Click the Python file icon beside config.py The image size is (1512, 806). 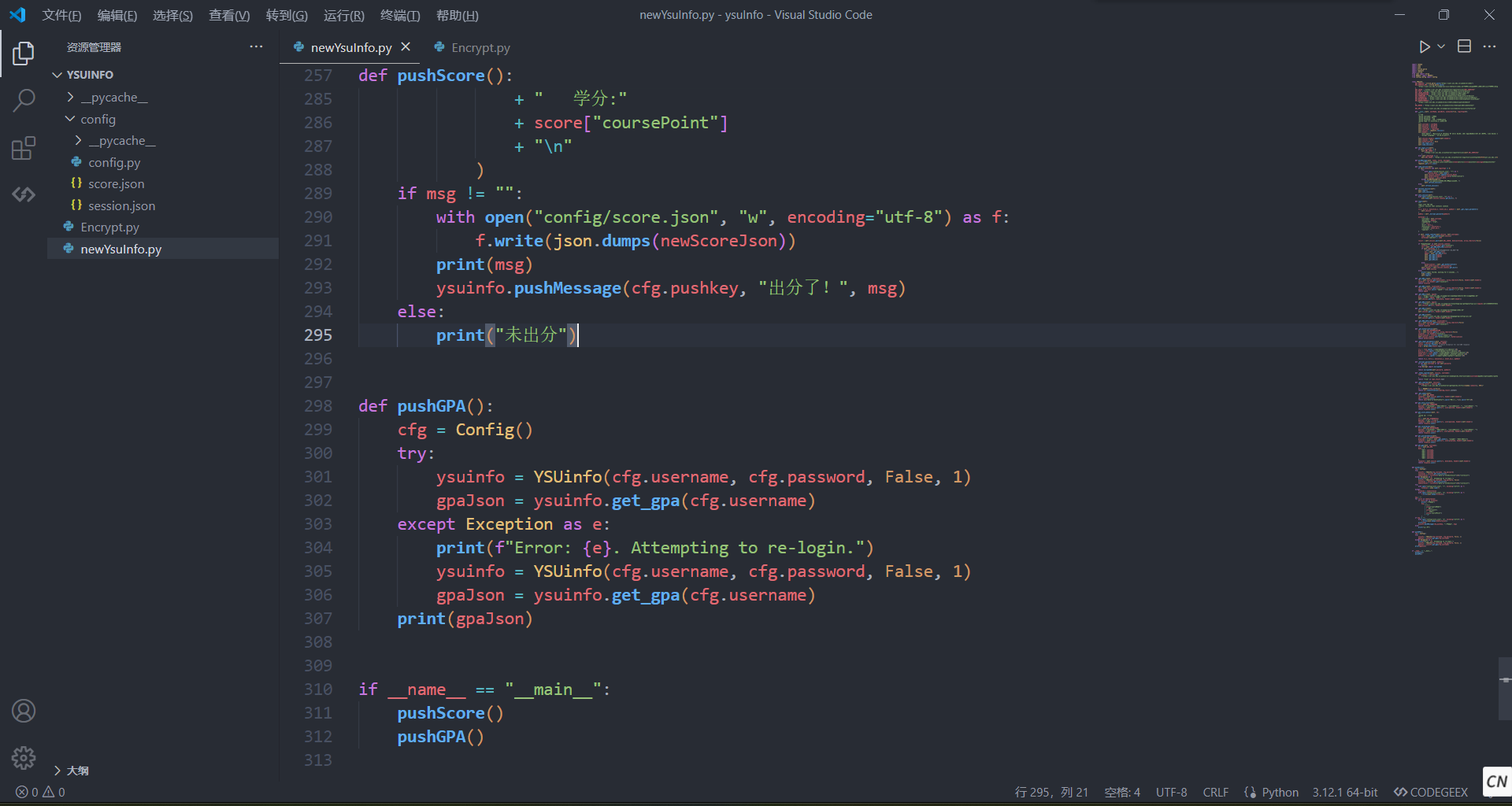[x=76, y=162]
